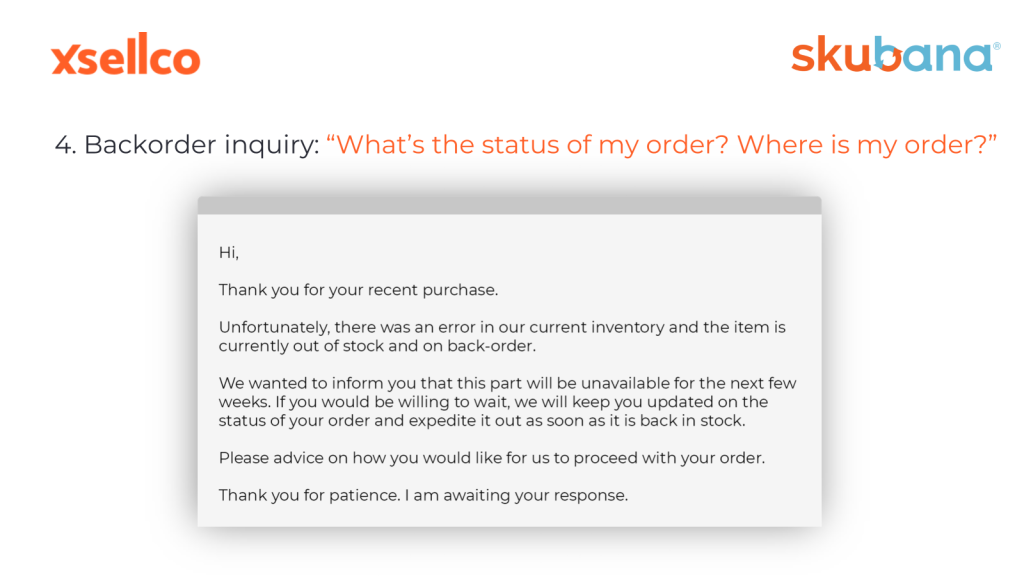The image size is (1024, 576).
Task: Click the registered trademark symbol by skubana
Action: [x=997, y=46]
